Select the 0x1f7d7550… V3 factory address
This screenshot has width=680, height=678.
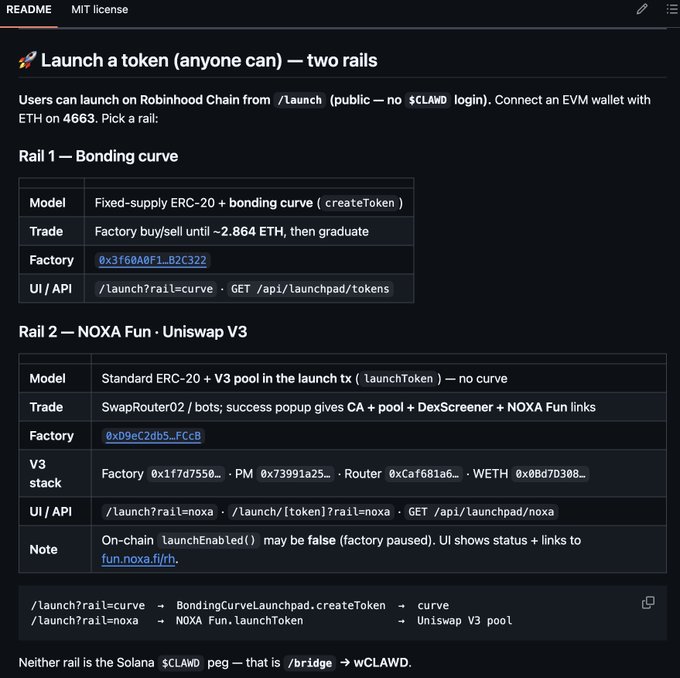pyautogui.click(x=186, y=474)
